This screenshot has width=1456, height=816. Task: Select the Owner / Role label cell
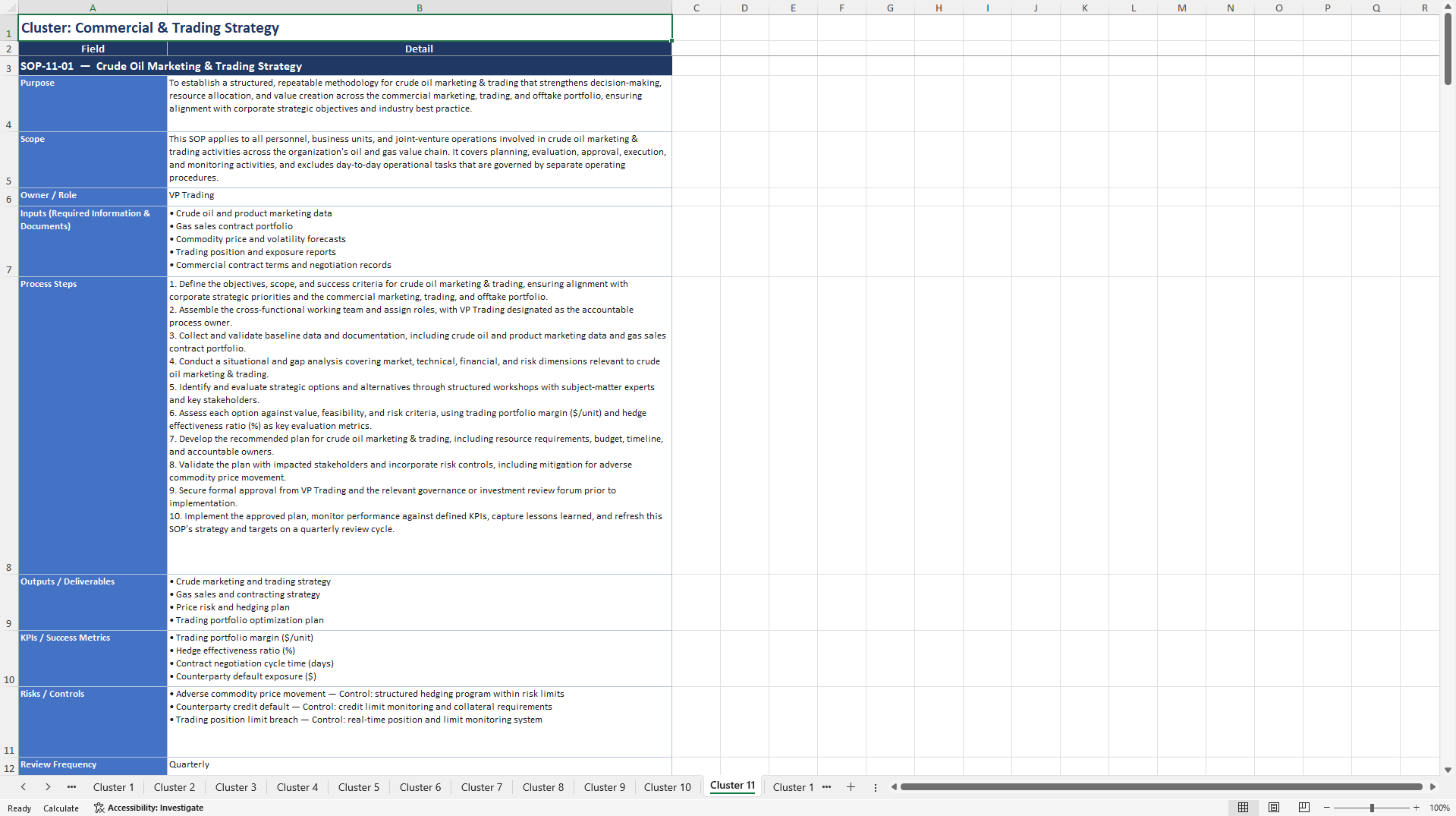coord(93,197)
